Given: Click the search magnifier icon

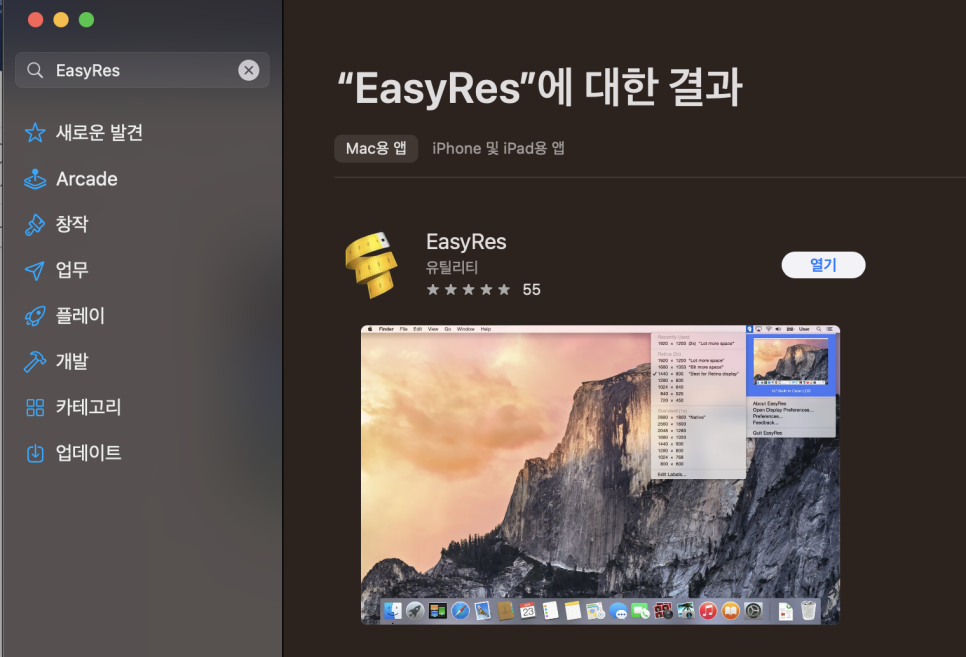Looking at the screenshot, I should pos(35,70).
